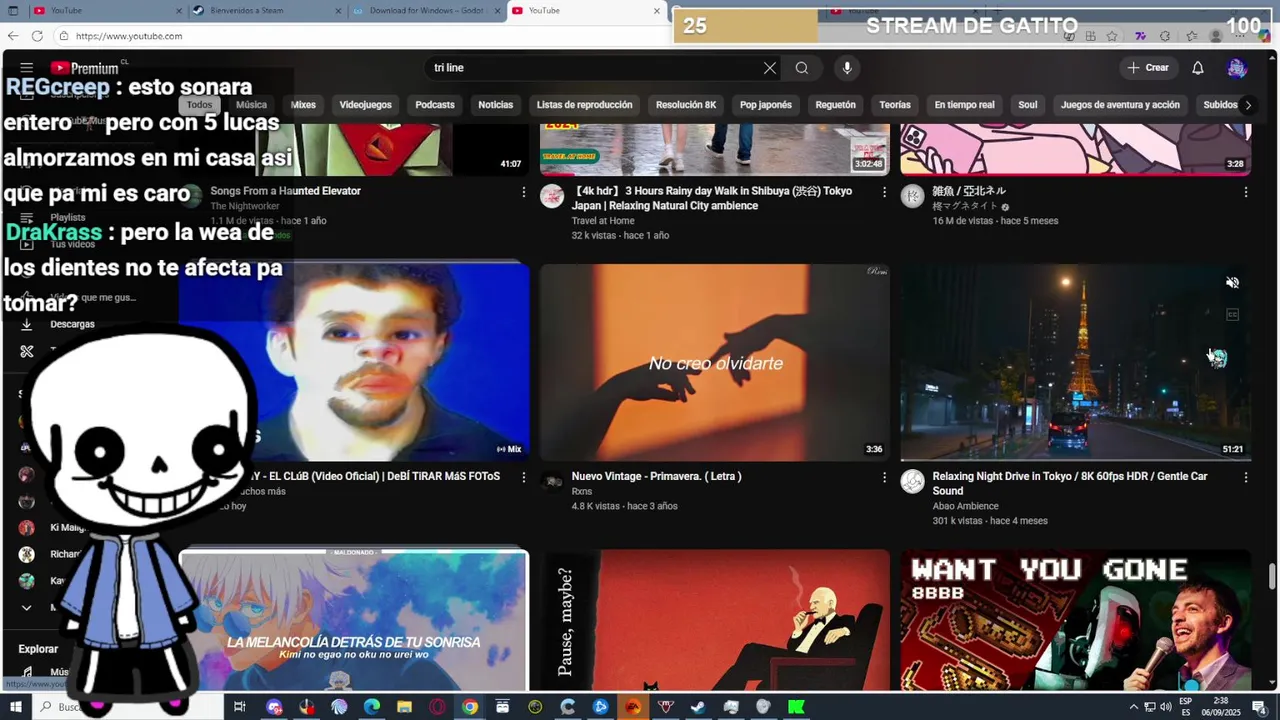Close the active YouTube browser tab
The height and width of the screenshot is (720, 1280).
coord(657,11)
